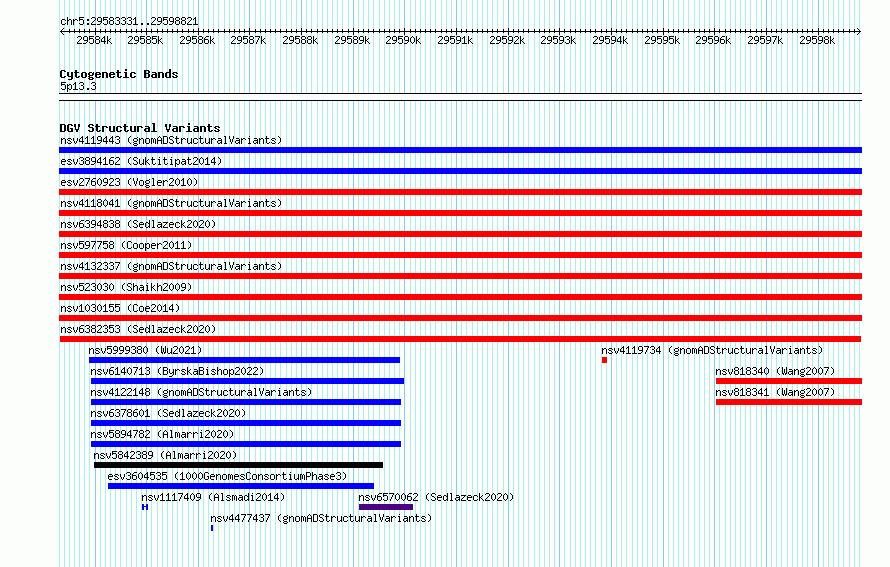Image resolution: width=890 pixels, height=567 pixels.
Task: Open the nsv6378601 Sedlazeck2020 label
Action: point(168,413)
